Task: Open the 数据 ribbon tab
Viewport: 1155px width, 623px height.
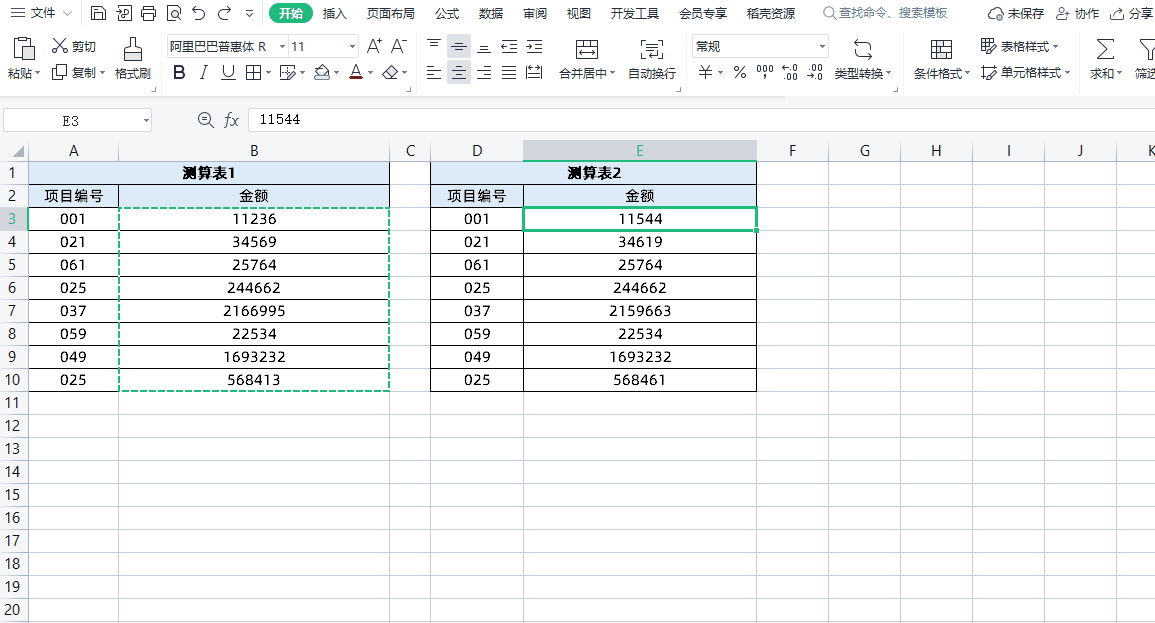Action: 489,13
